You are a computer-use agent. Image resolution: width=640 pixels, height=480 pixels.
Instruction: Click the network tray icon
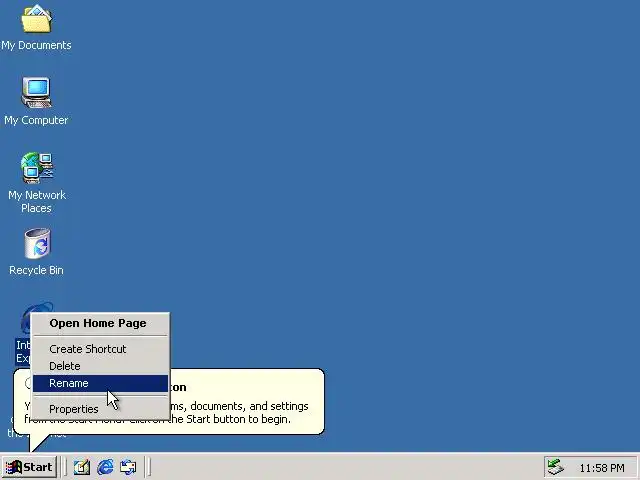556,467
